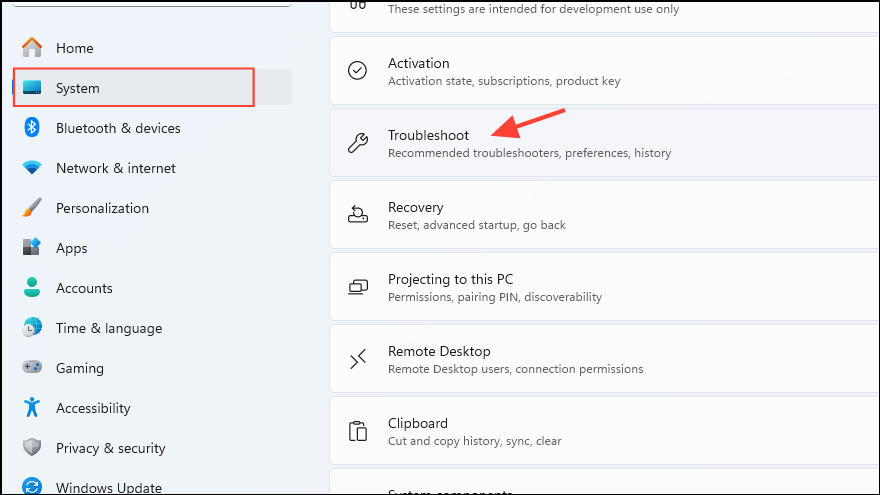
Task: Click the Clipboard icon
Action: pyautogui.click(x=357, y=431)
